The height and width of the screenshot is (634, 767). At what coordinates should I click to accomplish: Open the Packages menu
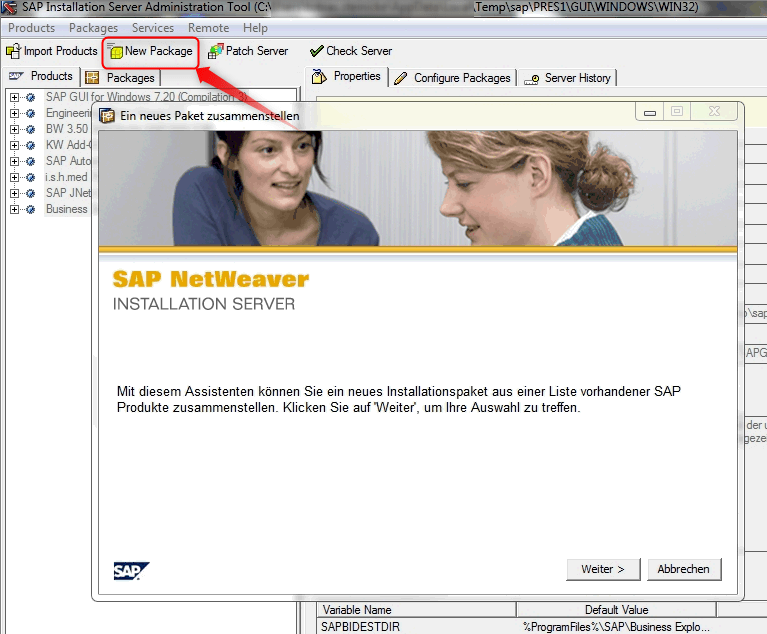(x=93, y=28)
